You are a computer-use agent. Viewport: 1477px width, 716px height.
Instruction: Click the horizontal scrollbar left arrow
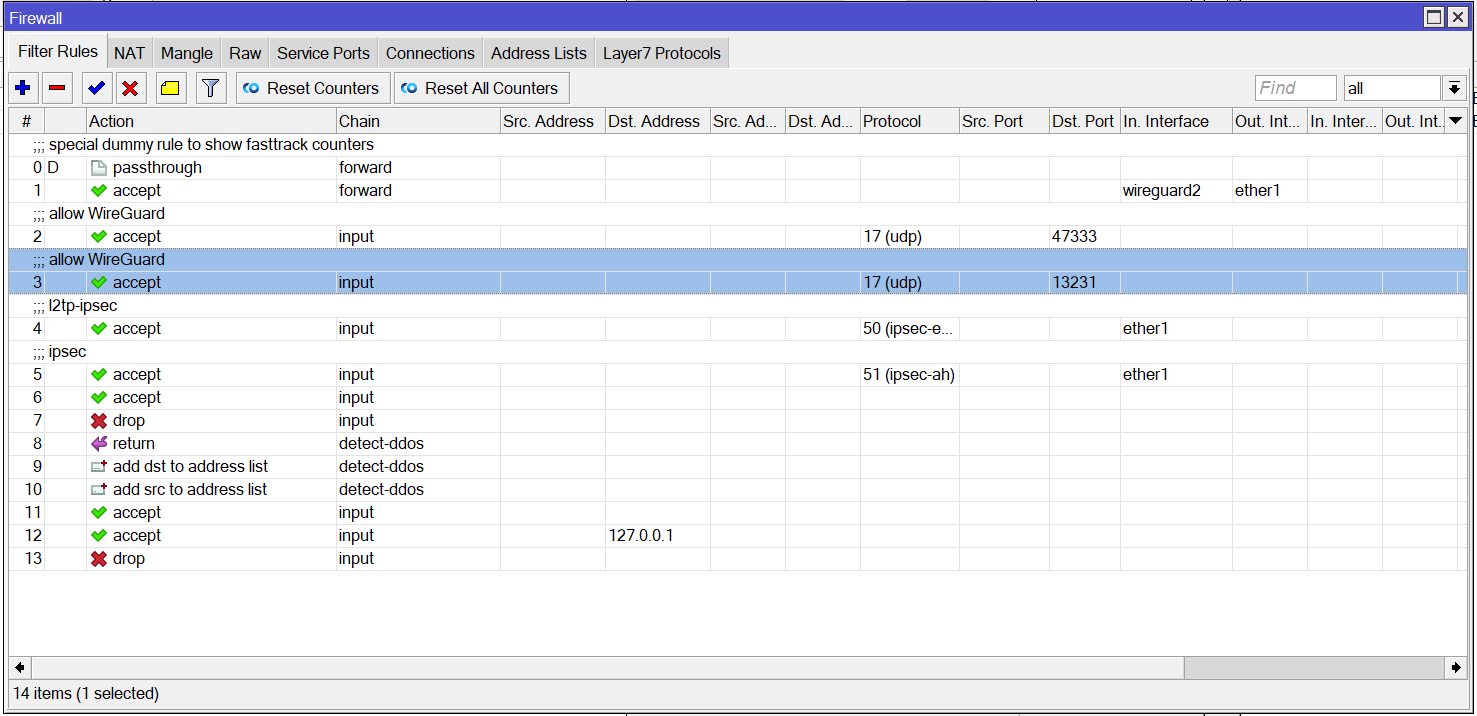coord(20,667)
